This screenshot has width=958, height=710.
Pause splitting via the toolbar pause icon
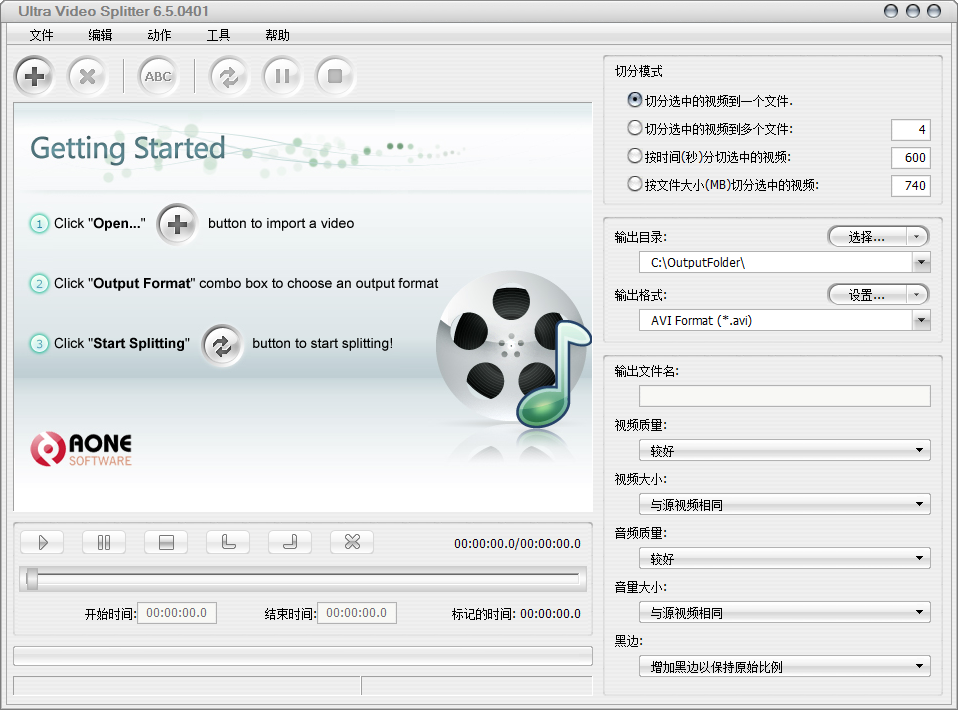tap(282, 76)
